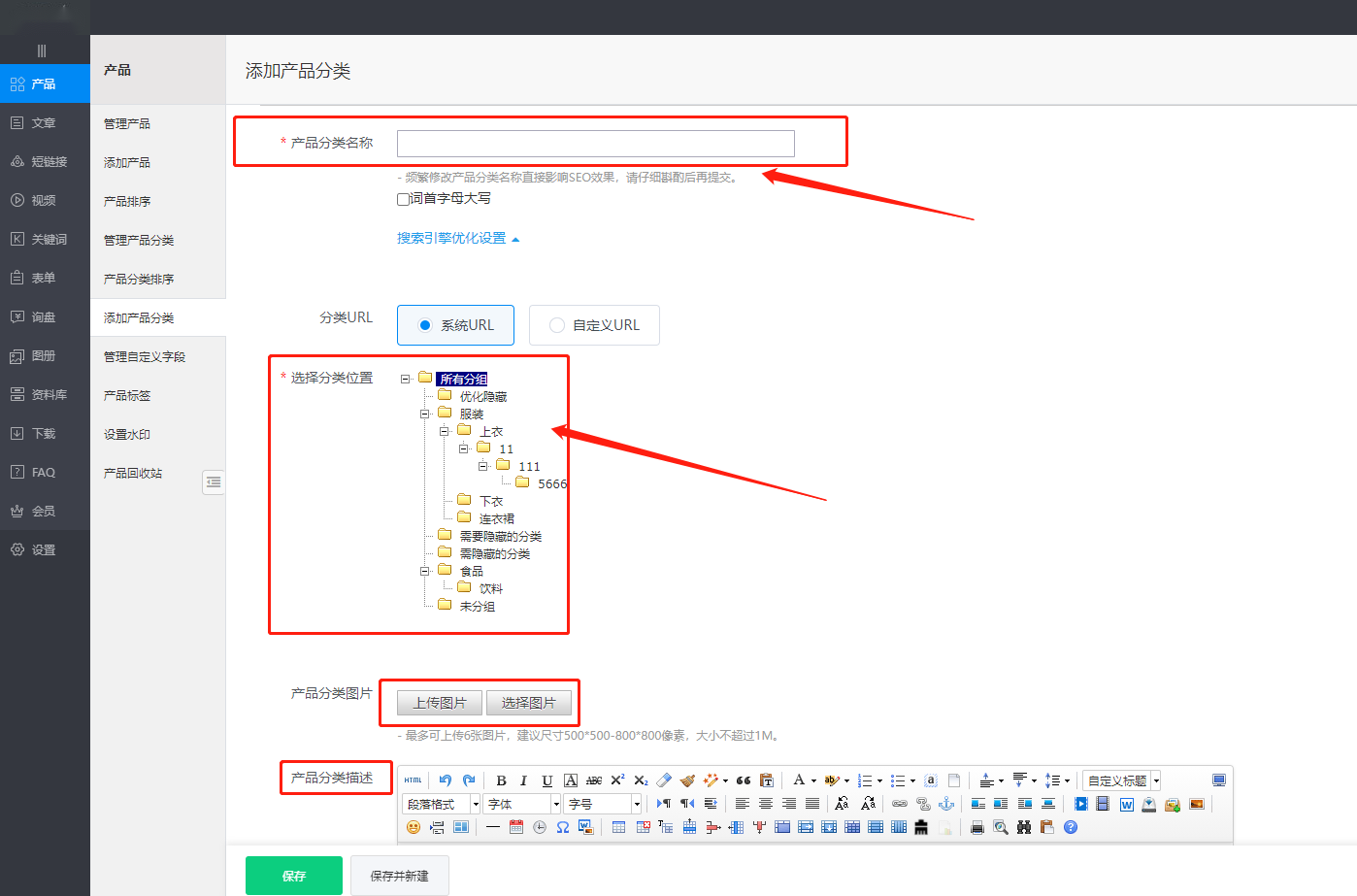1357x896 pixels.
Task: Click the Bold formatting icon
Action: coord(501,780)
